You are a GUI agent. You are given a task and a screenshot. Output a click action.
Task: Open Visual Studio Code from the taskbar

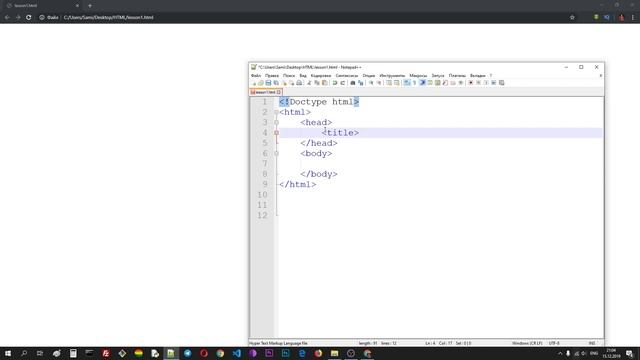pyautogui.click(x=236, y=353)
